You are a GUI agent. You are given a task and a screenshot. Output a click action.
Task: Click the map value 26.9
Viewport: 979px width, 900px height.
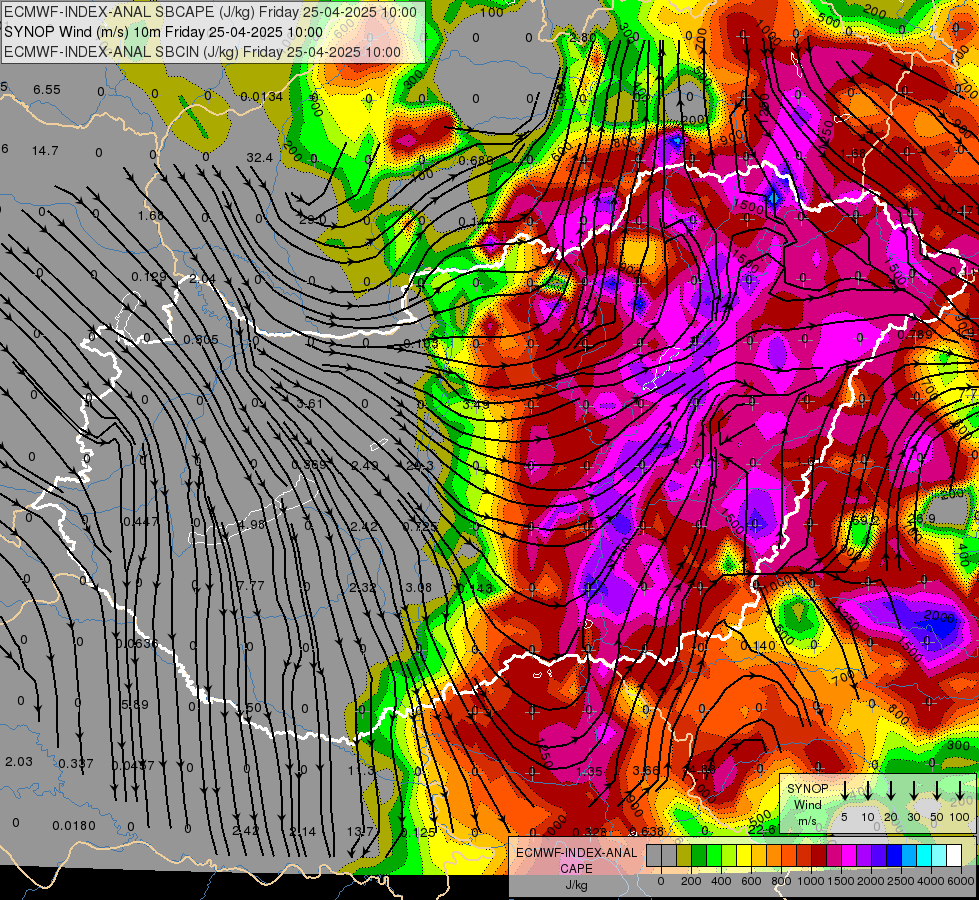921,518
